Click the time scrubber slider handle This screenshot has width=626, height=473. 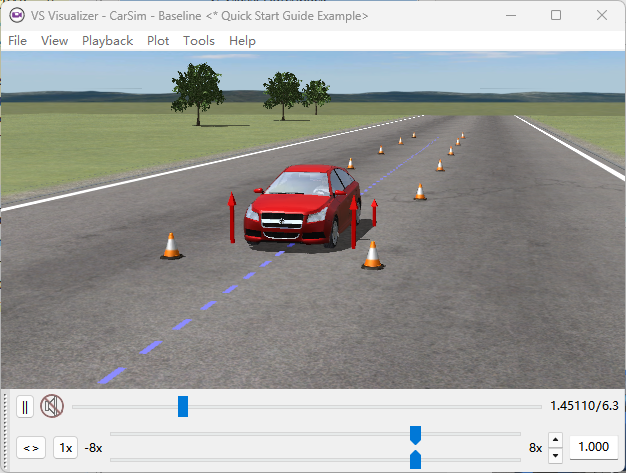pos(183,406)
